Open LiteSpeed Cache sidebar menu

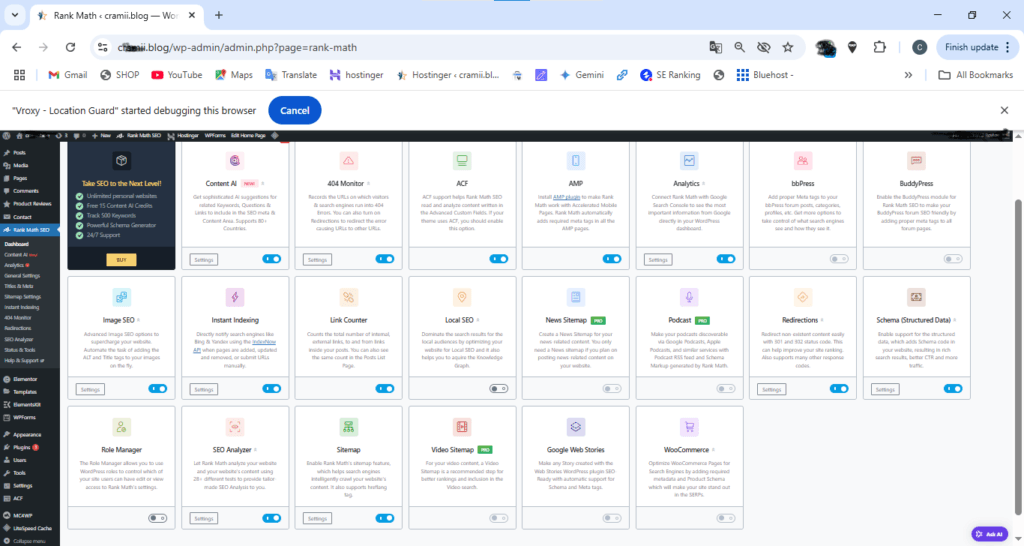pos(32,528)
